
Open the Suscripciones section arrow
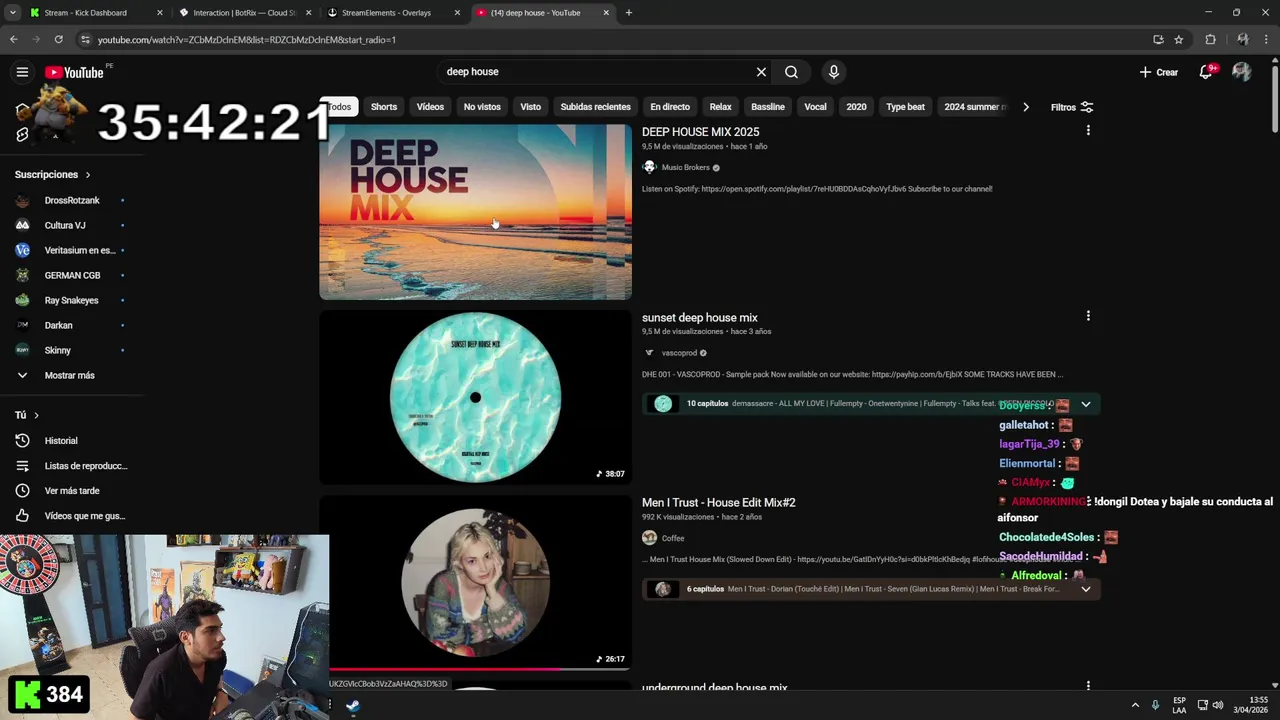[x=87, y=175]
